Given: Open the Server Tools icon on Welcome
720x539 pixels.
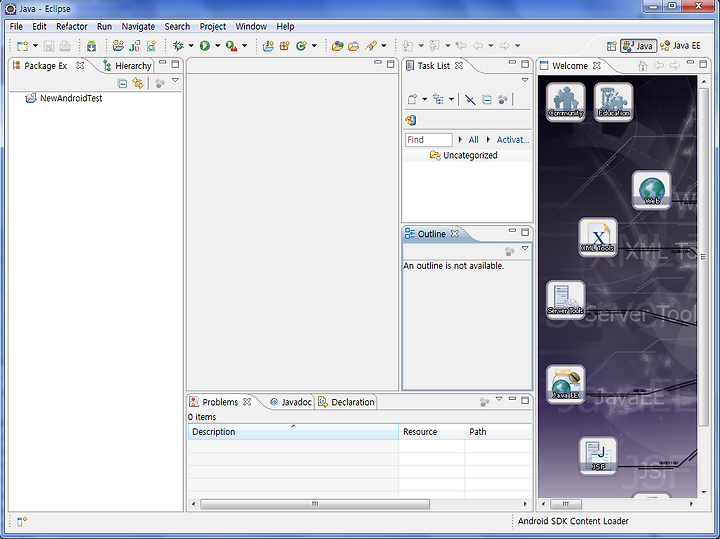Looking at the screenshot, I should click(566, 300).
